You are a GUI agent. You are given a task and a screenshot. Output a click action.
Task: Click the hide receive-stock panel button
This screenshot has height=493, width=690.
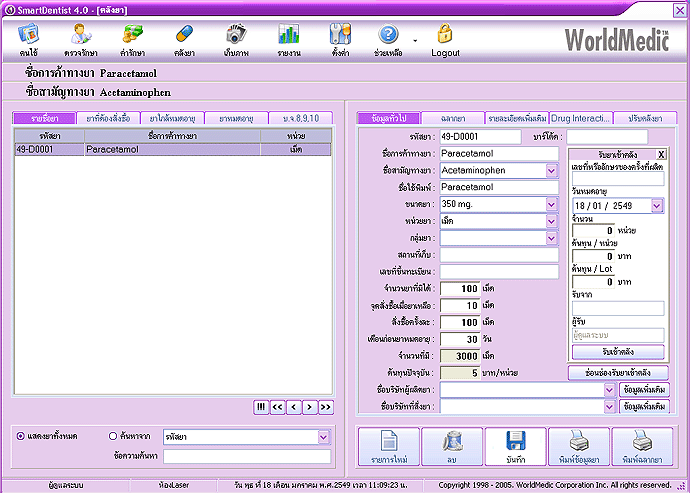618,373
